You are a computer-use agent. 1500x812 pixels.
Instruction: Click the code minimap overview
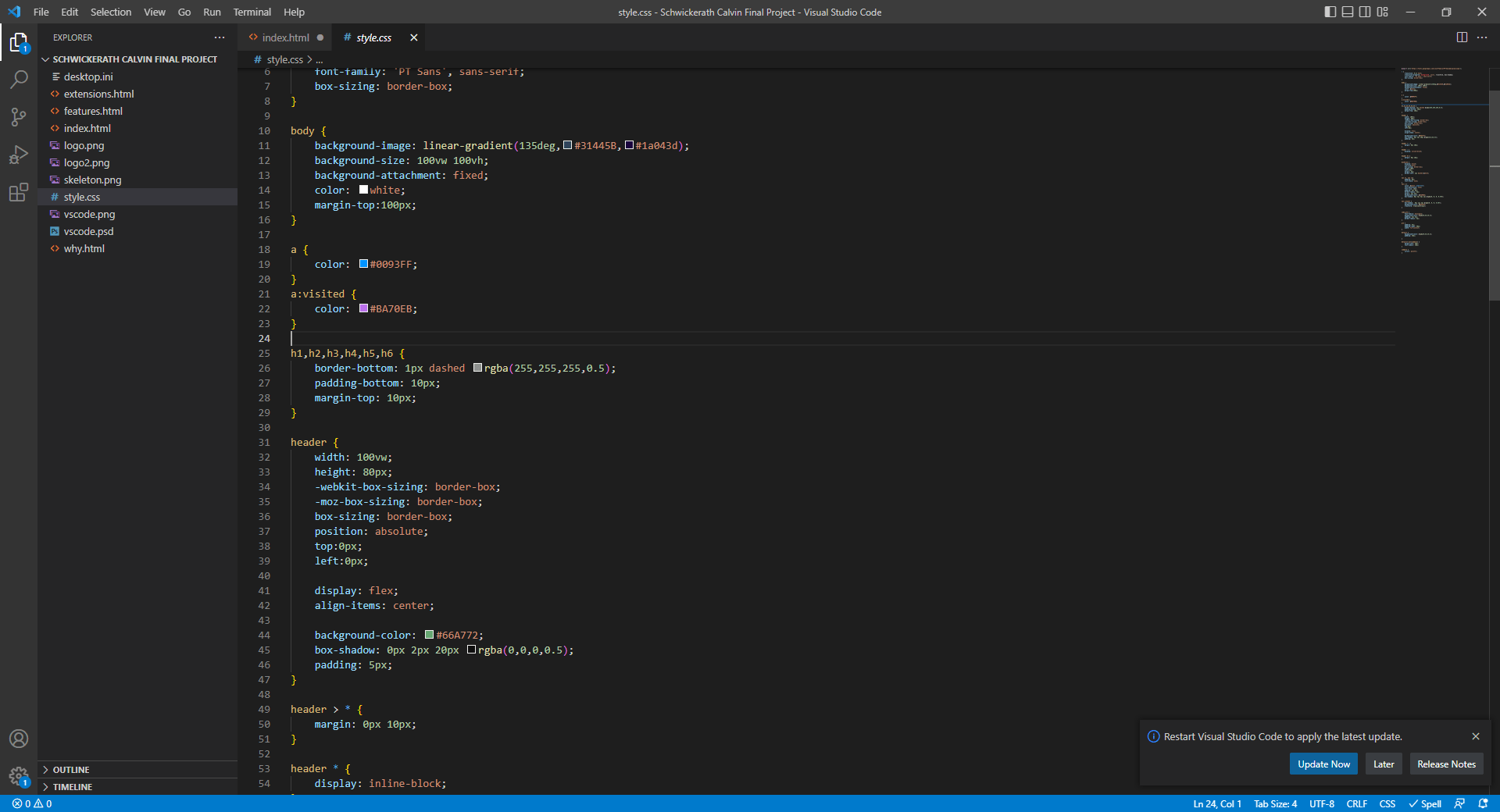[1442, 160]
